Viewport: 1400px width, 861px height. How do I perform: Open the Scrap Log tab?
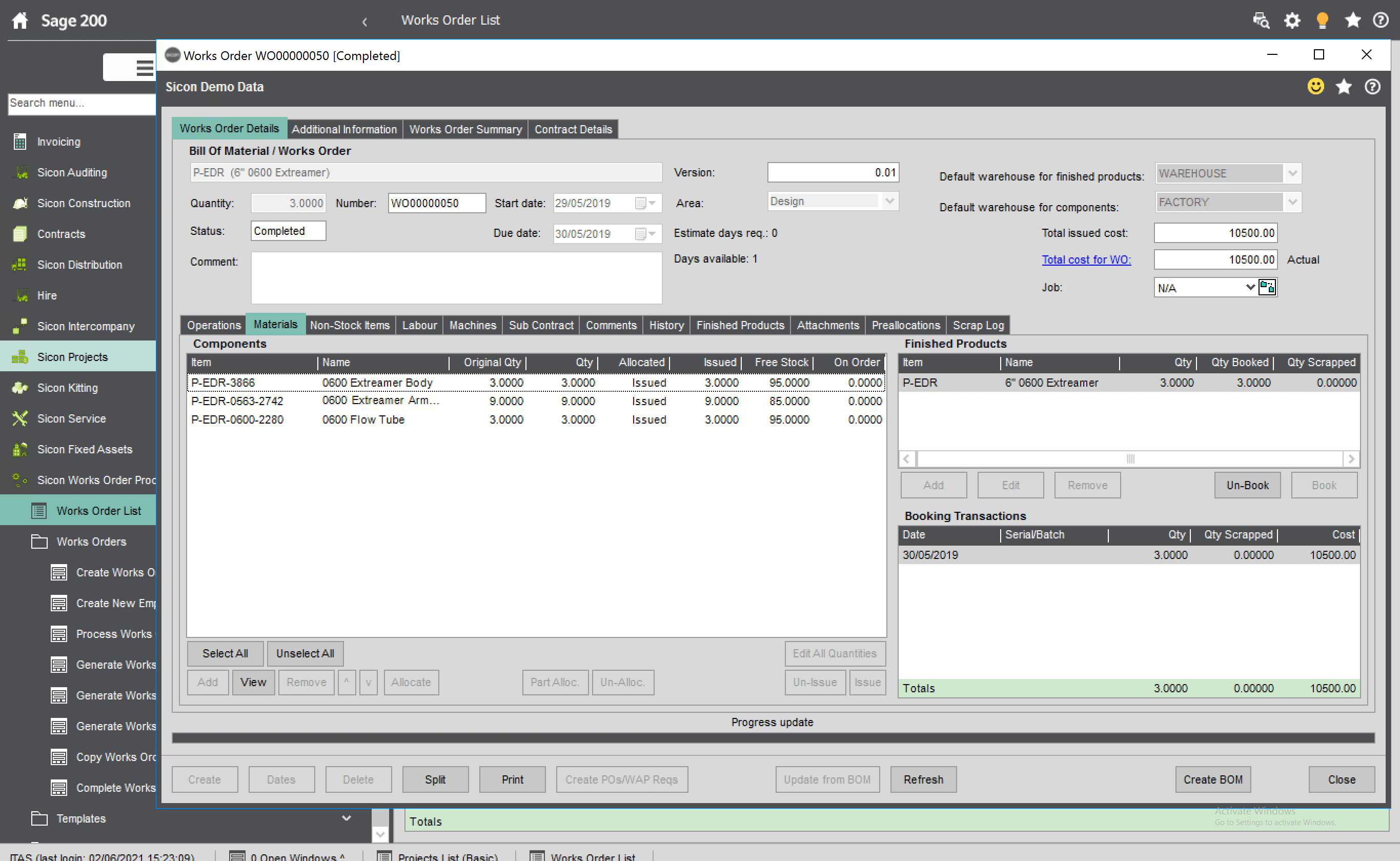978,325
